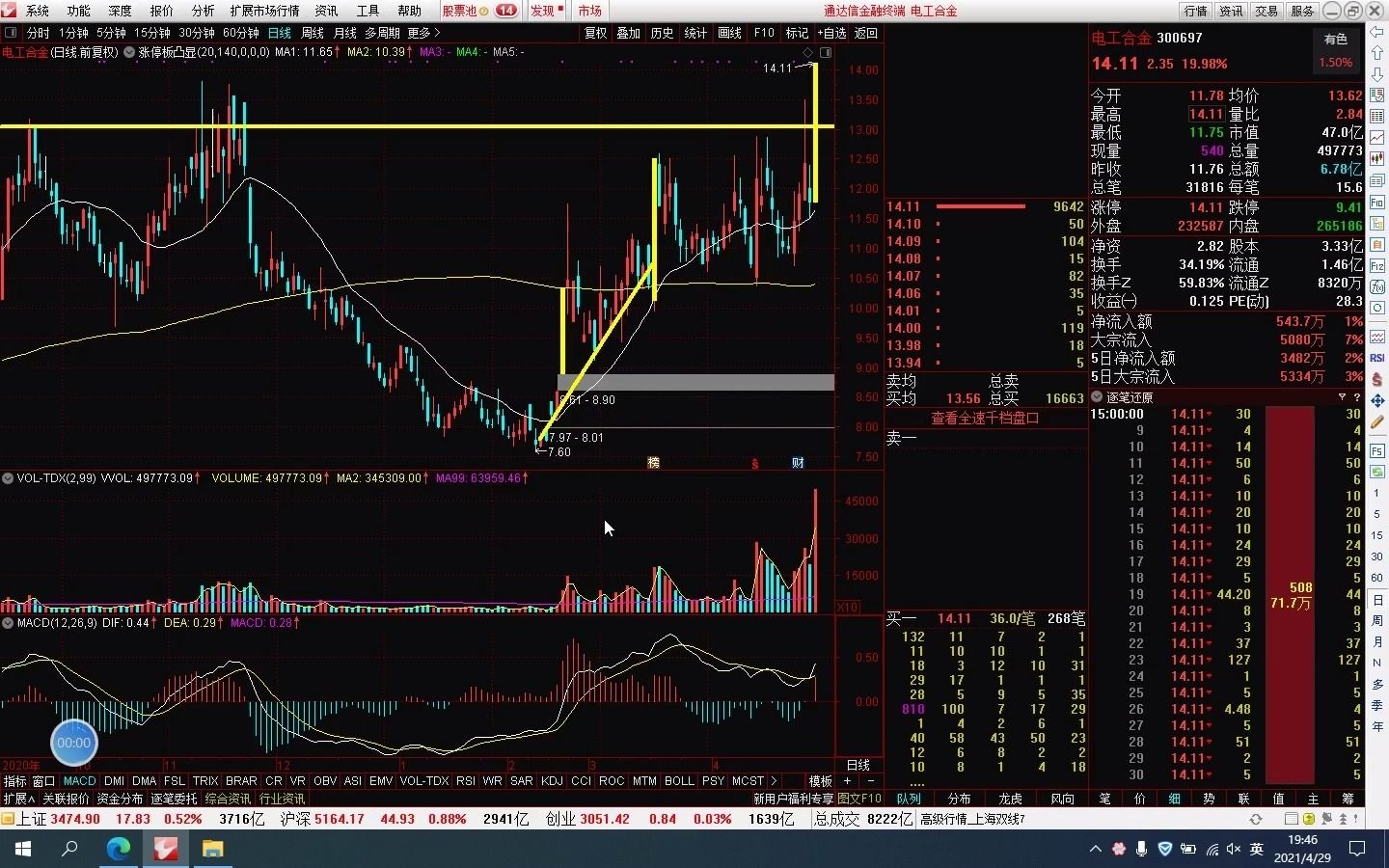Screen dimensions: 1389x868
Task: Switch to the 分布 tab
Action: tap(959, 799)
